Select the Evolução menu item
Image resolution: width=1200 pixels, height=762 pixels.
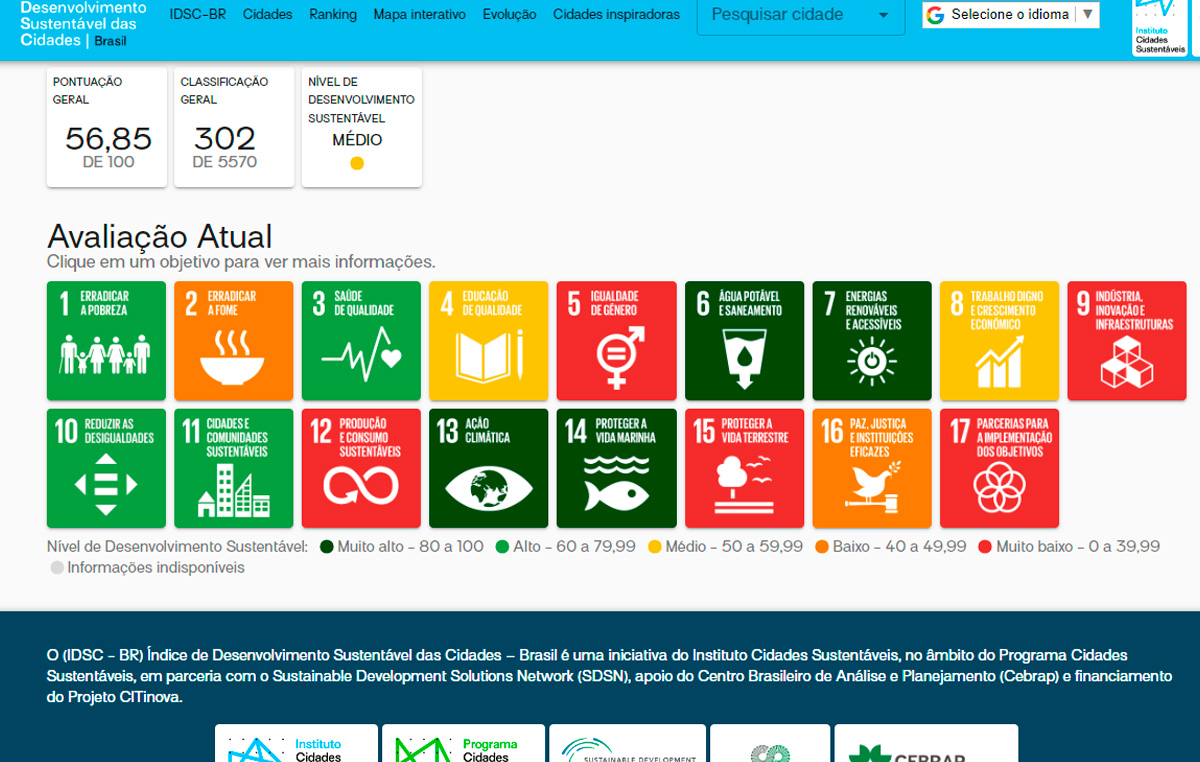(509, 15)
